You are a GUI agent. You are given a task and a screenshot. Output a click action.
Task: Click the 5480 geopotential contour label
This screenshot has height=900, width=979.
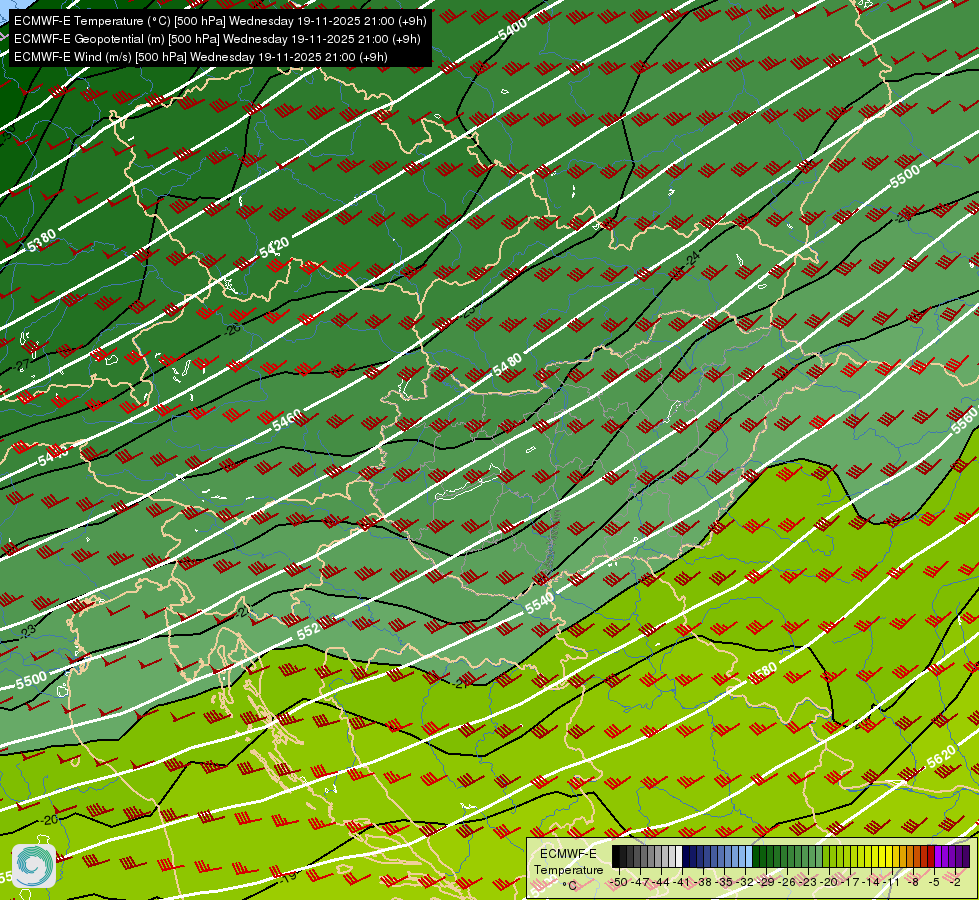507,365
